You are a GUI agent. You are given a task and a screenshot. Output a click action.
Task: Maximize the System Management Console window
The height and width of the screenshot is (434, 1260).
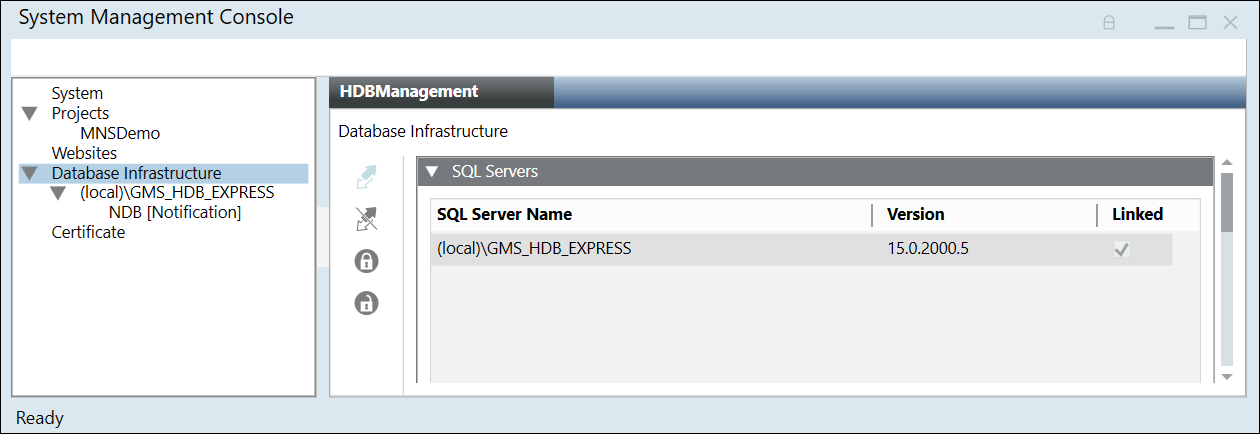point(1197,22)
